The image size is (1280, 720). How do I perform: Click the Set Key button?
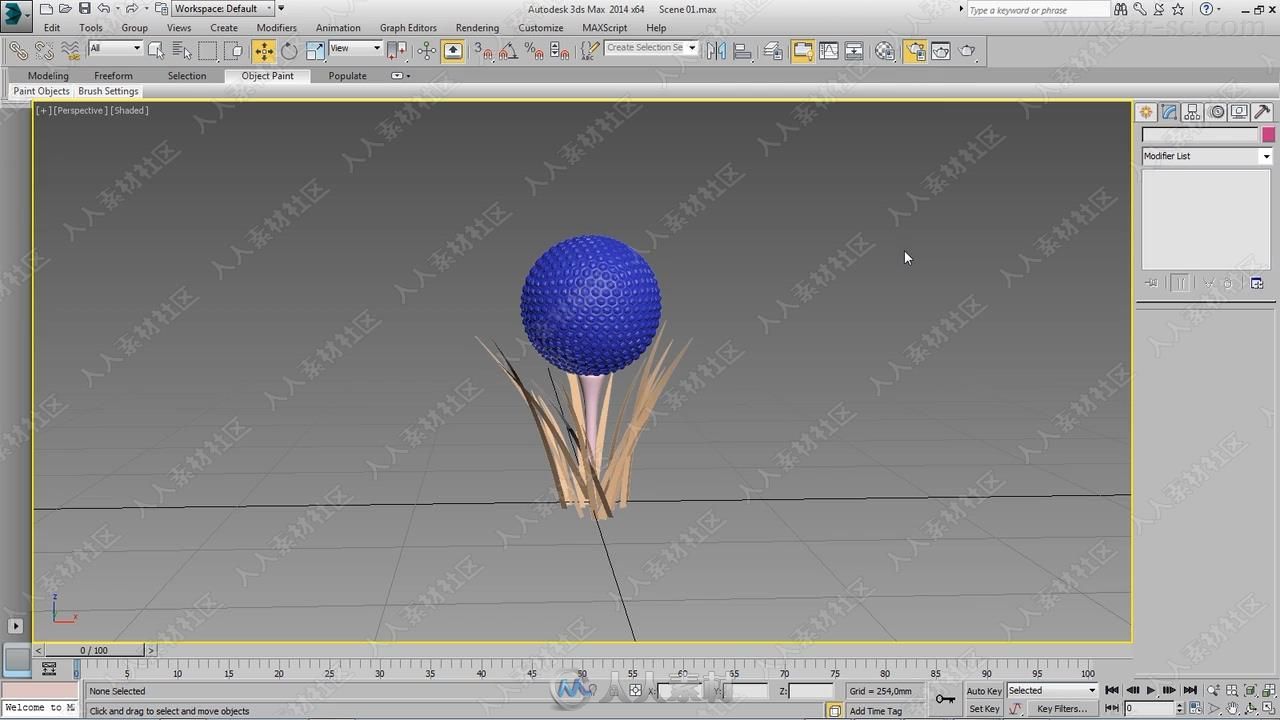pos(984,709)
